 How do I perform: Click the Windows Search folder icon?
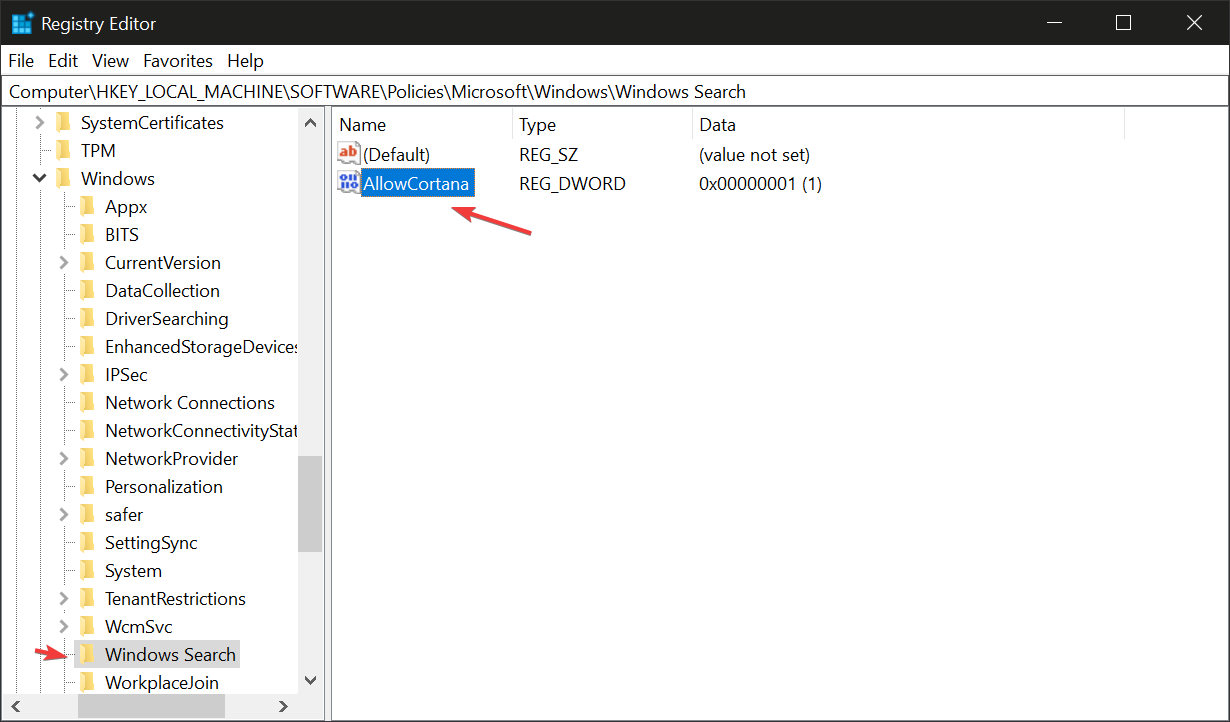pos(87,655)
